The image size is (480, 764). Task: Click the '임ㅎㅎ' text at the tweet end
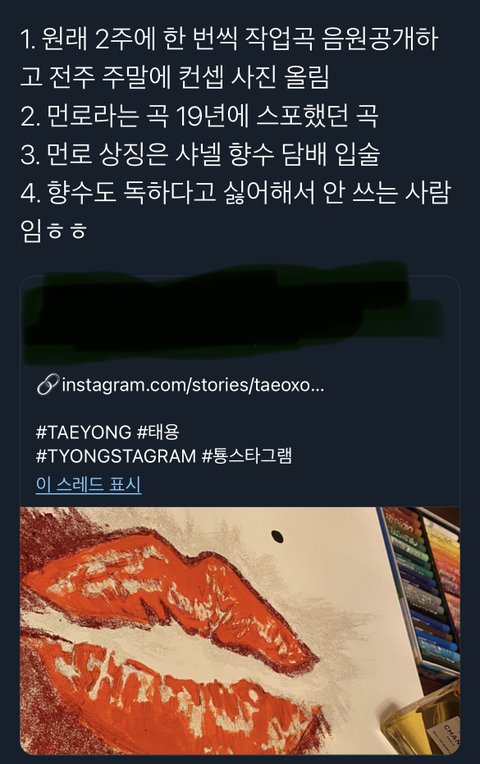(53, 230)
